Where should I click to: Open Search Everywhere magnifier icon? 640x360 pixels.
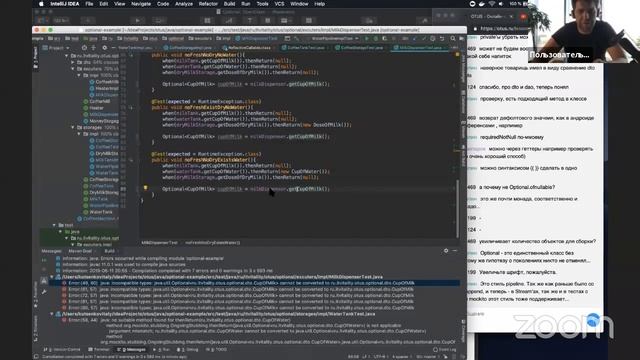[x=453, y=38]
